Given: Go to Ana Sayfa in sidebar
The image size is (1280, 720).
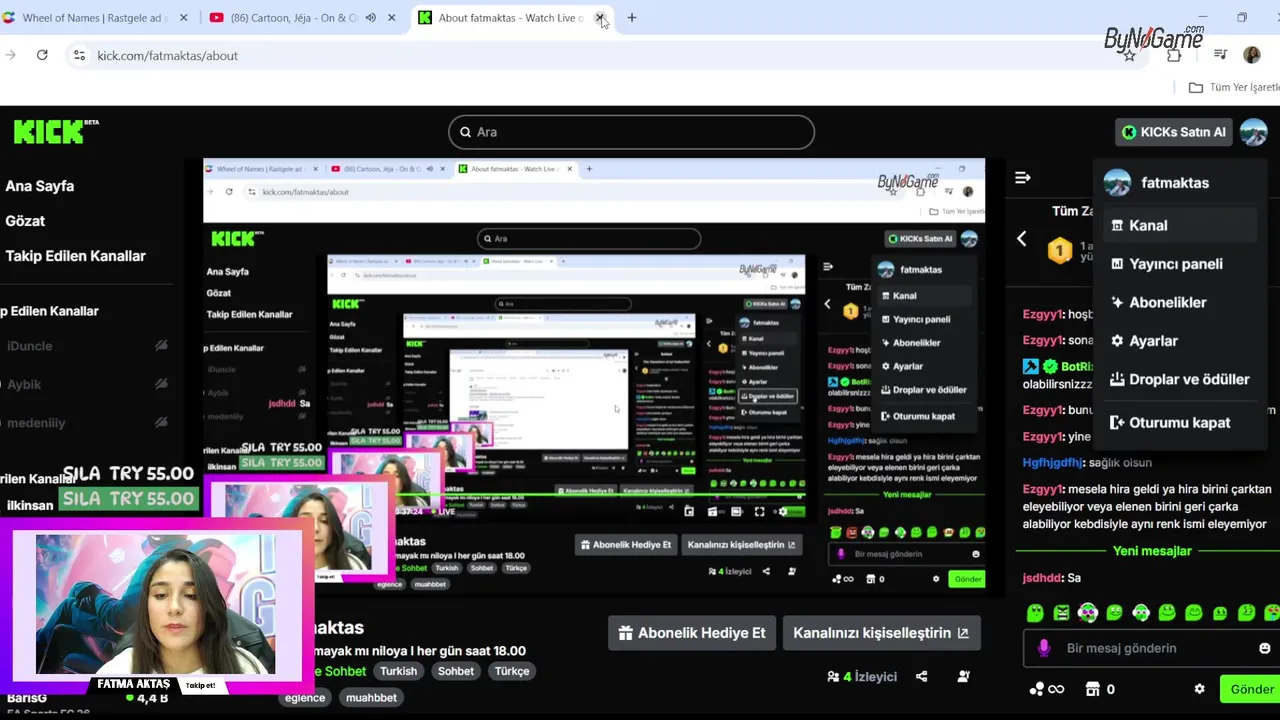Looking at the screenshot, I should click(x=40, y=186).
